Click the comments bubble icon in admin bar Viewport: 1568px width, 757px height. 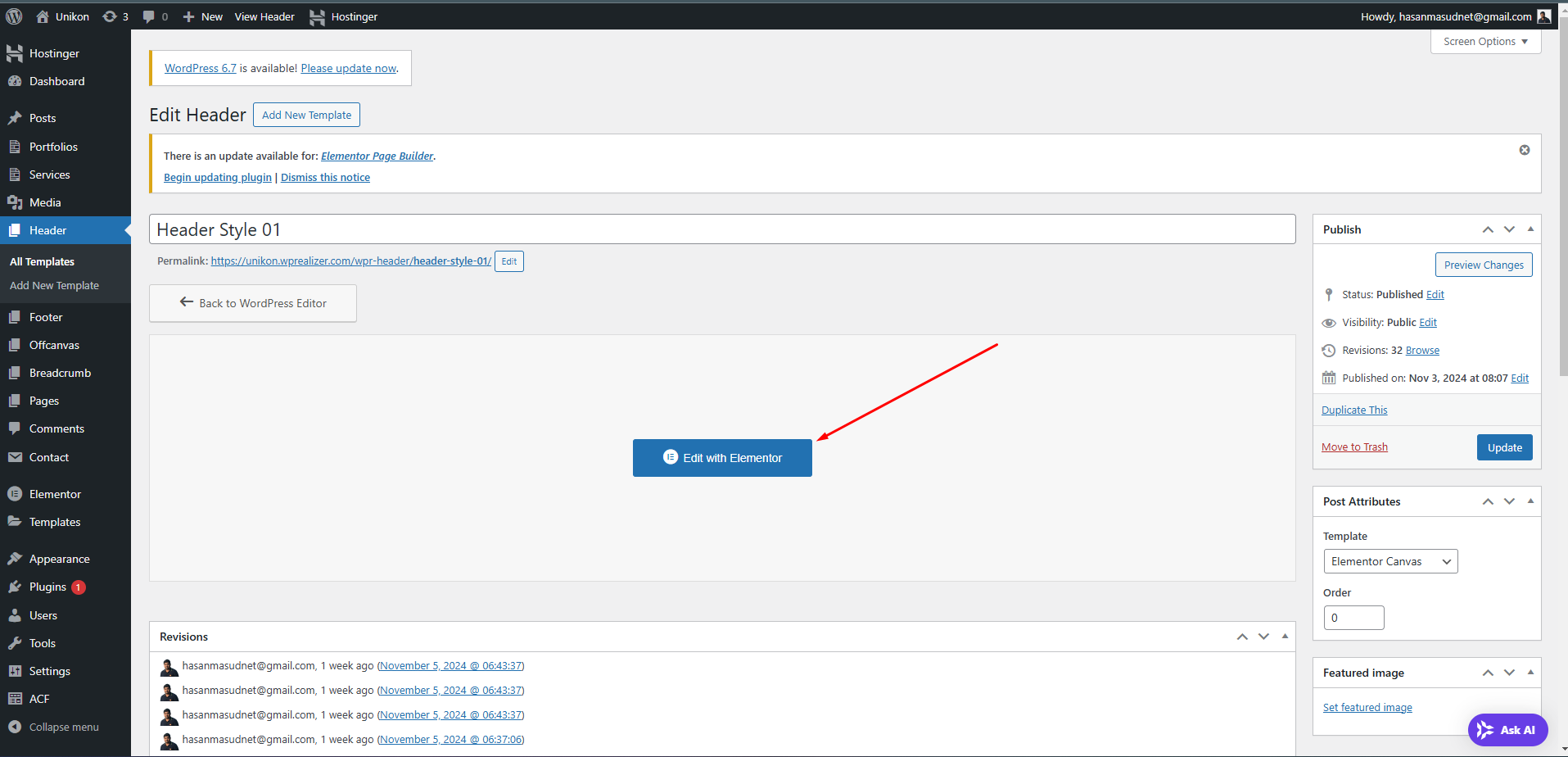149,16
